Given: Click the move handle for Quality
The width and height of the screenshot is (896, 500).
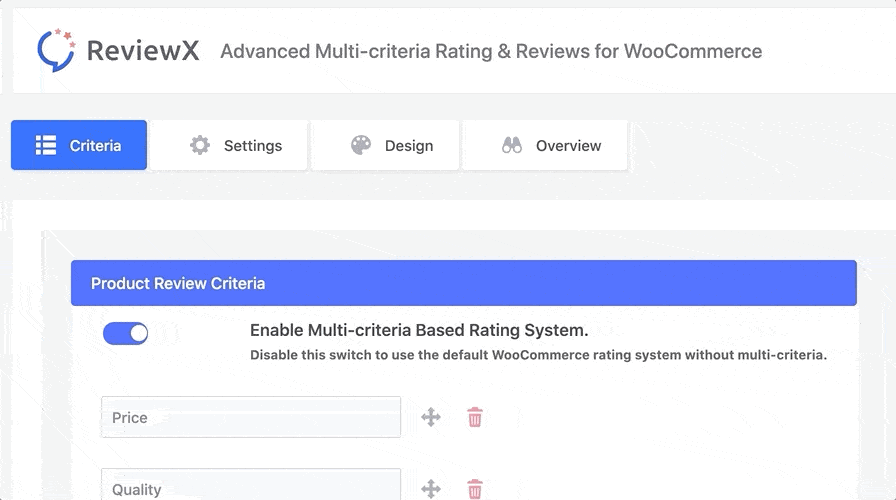Looking at the screenshot, I should click(x=431, y=489).
